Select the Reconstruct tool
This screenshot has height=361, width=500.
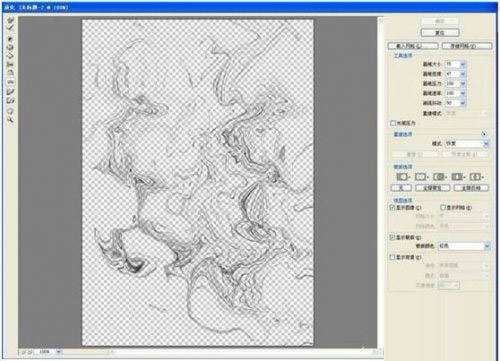(11, 27)
